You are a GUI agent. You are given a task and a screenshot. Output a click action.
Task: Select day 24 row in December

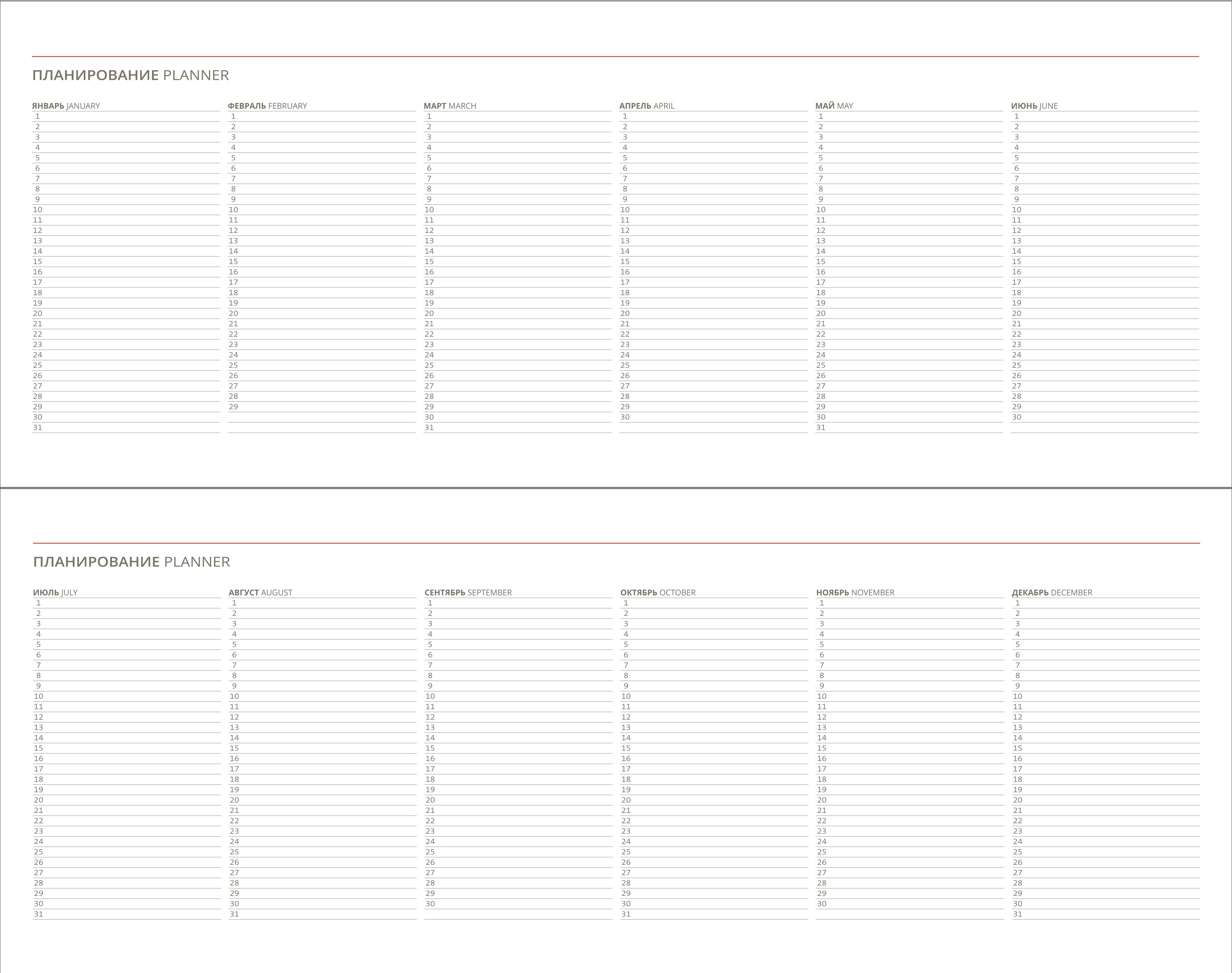[x=1106, y=841]
